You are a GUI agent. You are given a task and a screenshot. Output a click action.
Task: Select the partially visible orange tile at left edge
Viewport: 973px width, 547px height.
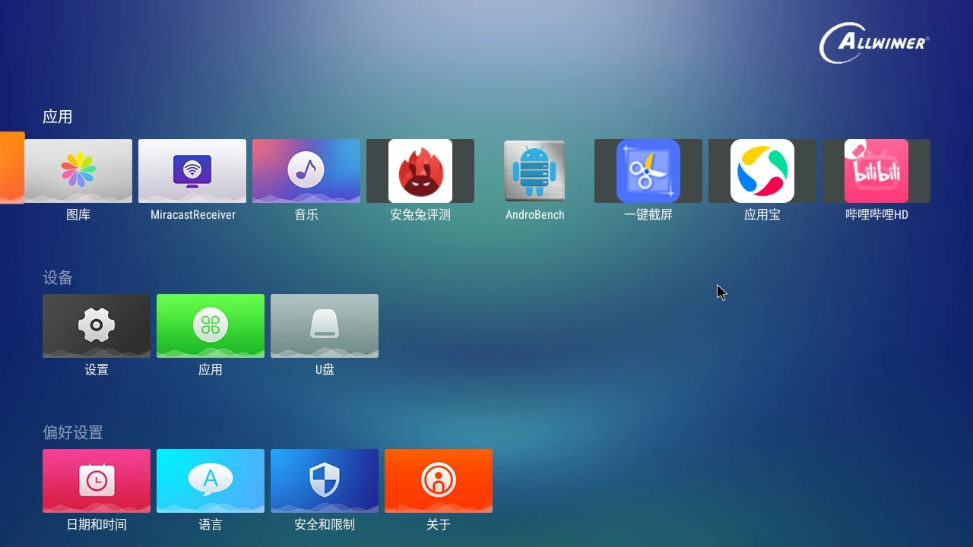pos(12,168)
